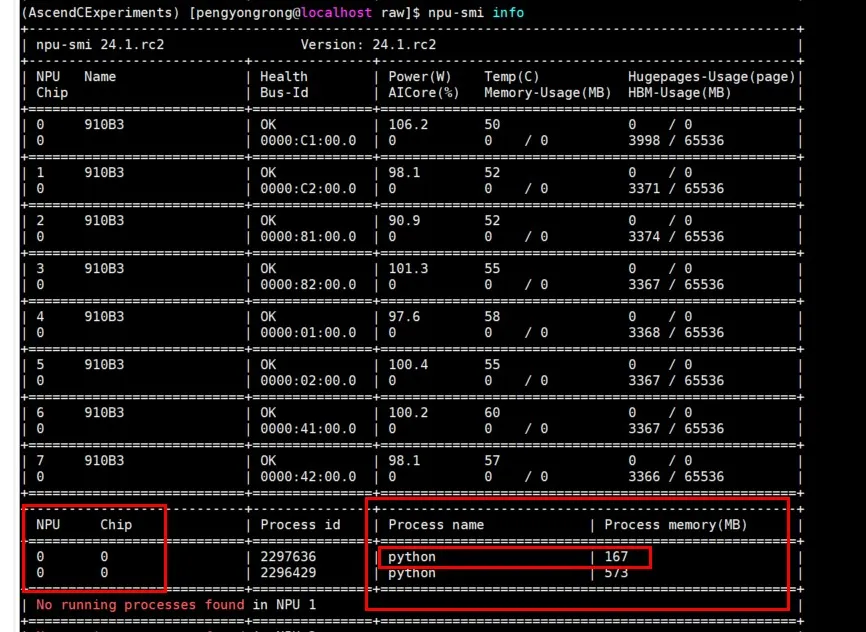866x632 pixels.
Task: Click power value 97.6 for NPU 4
Action: tap(404, 317)
